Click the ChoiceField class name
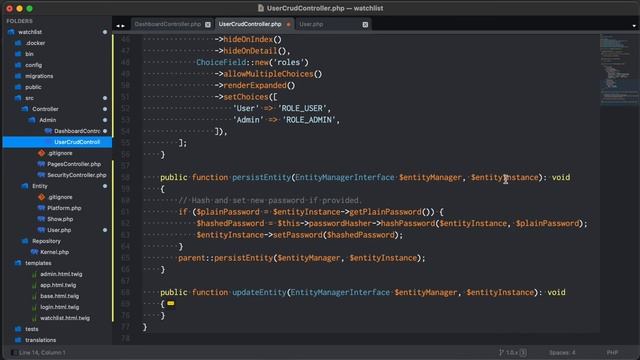 pyautogui.click(x=221, y=62)
